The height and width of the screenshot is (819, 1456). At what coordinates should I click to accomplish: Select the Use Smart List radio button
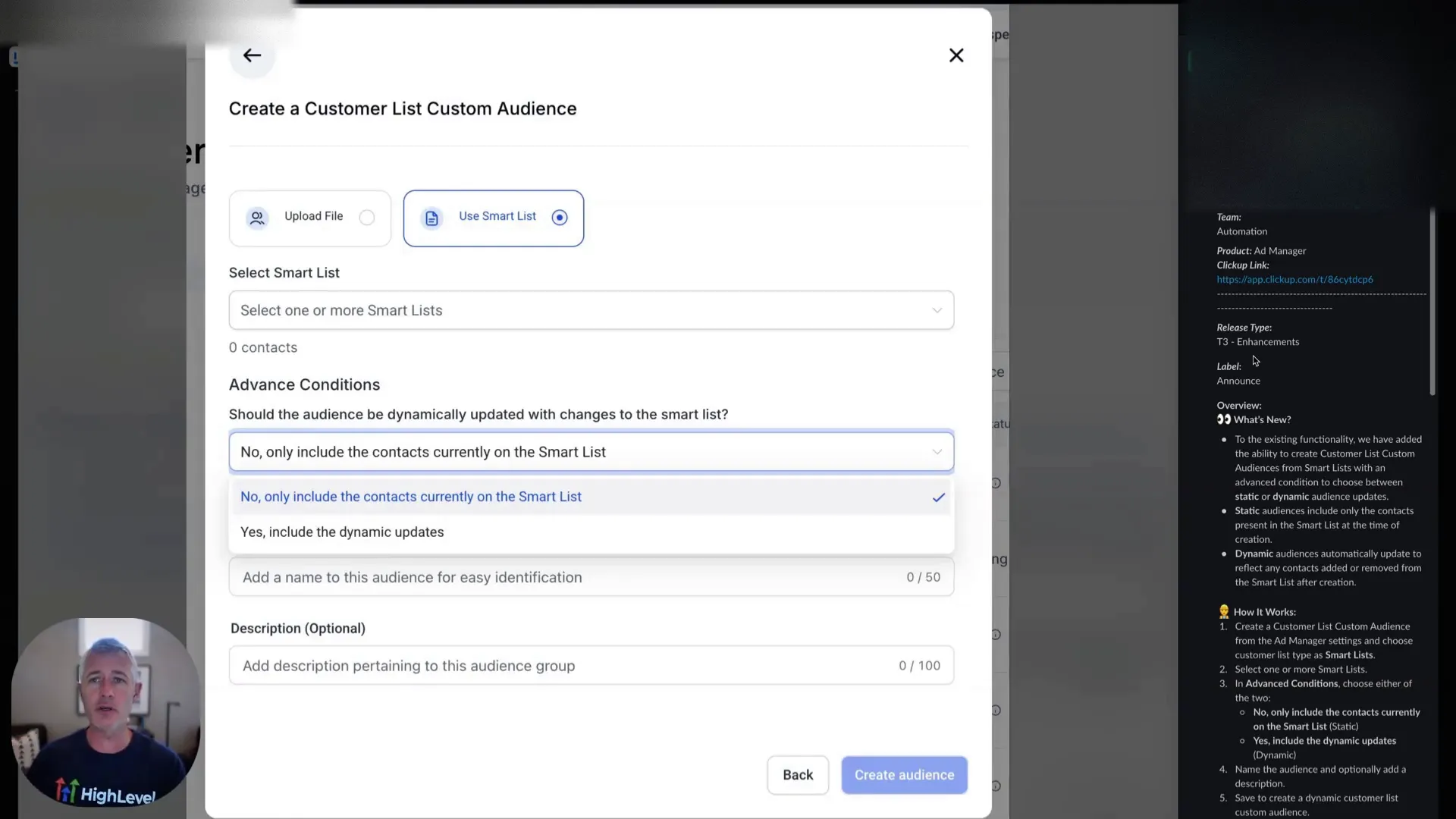(x=559, y=218)
